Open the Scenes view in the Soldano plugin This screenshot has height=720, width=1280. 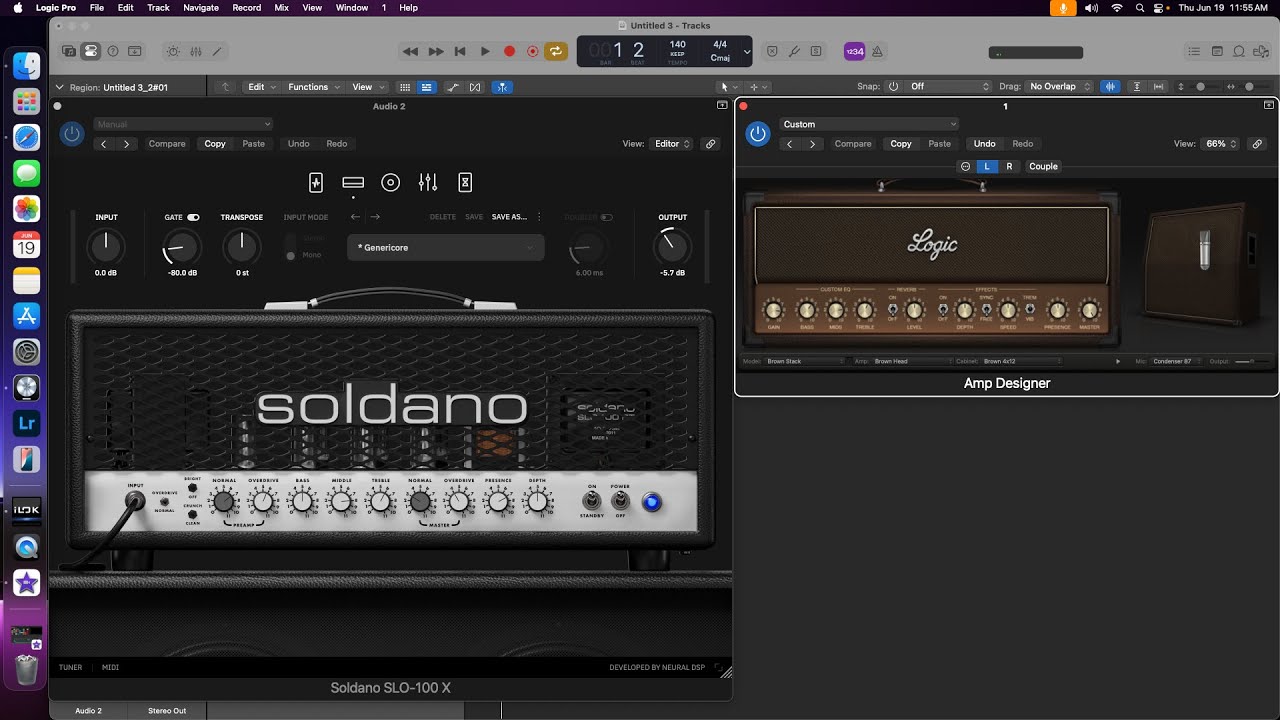(x=316, y=182)
